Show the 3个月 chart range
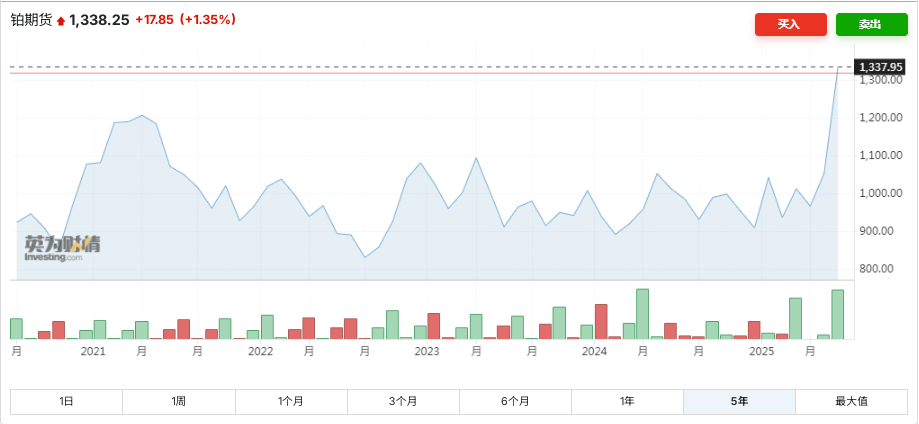 pos(403,401)
